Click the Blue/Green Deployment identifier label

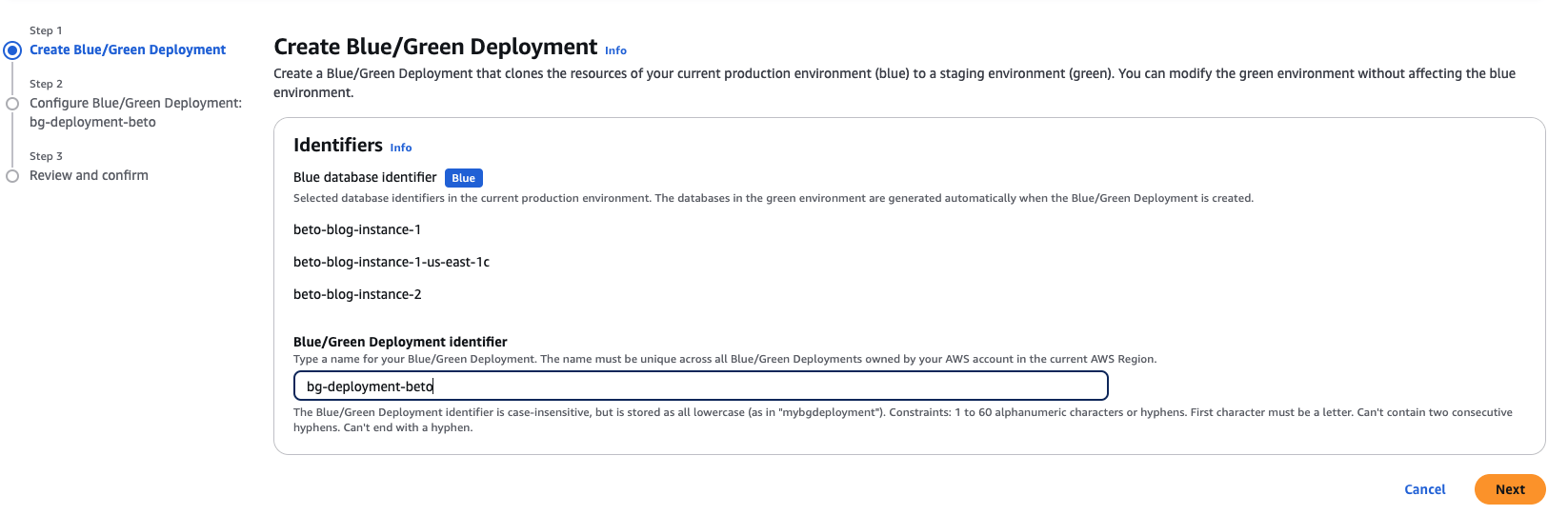pos(400,342)
